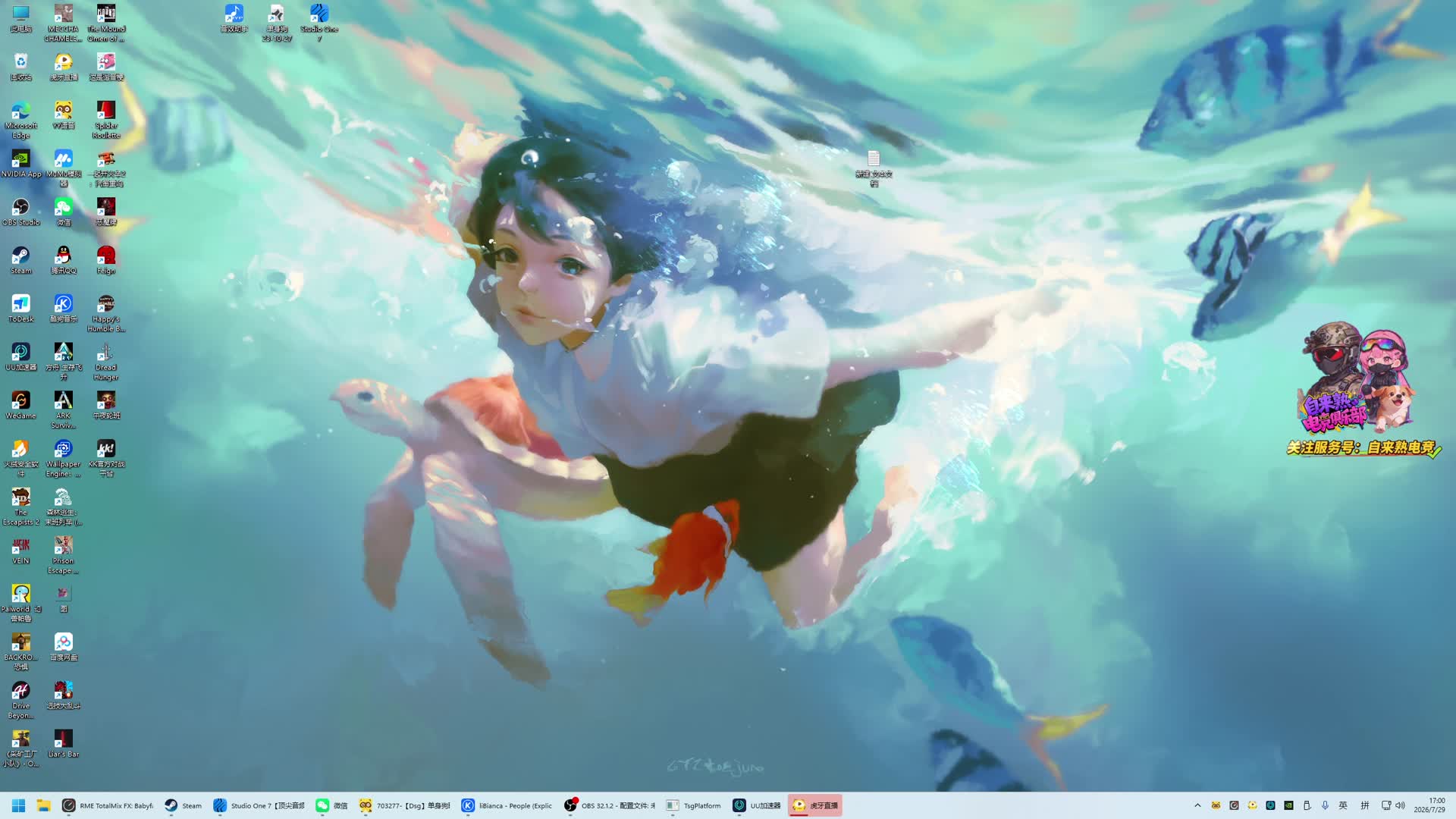Open the Windows Start menu
The height and width of the screenshot is (819, 1456).
[x=19, y=805]
